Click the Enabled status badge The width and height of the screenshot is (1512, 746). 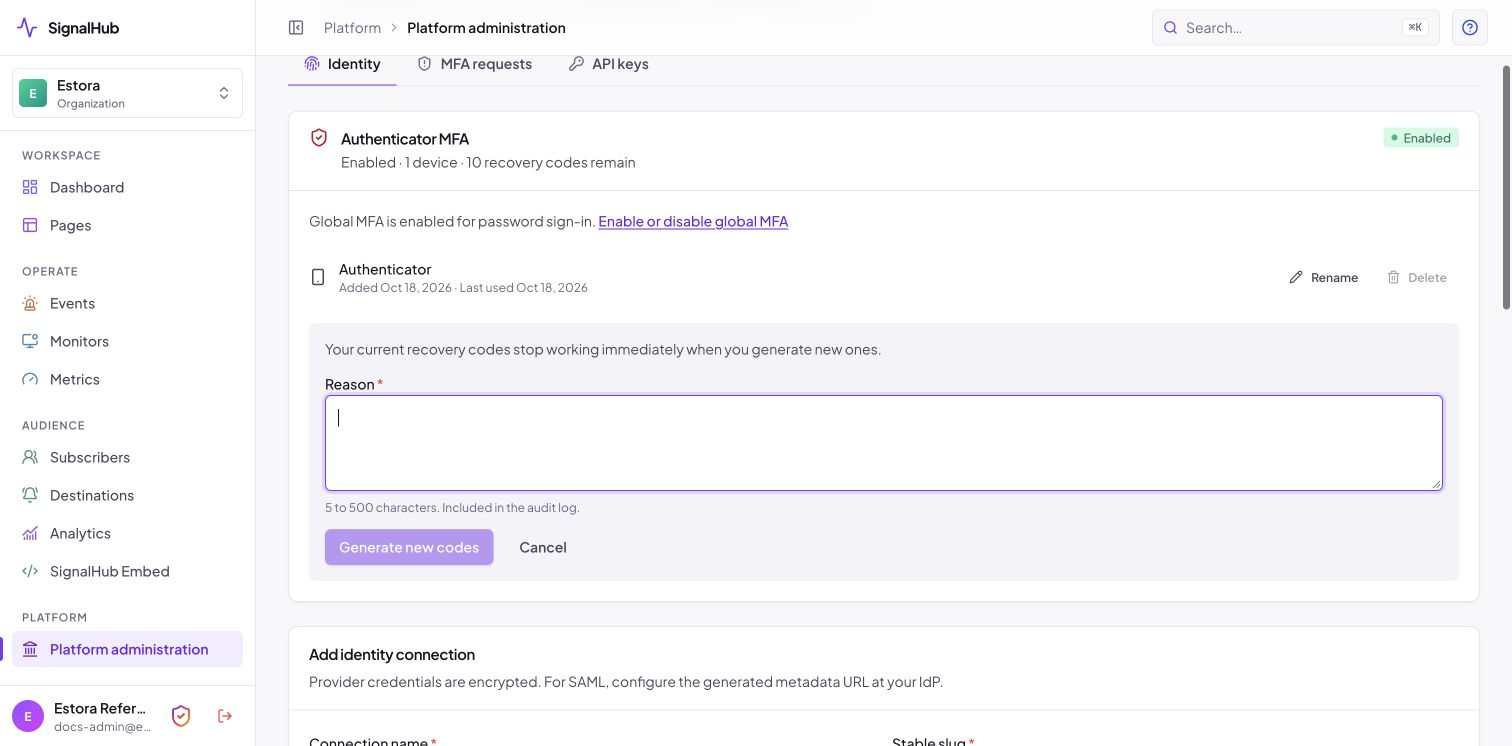tap(1421, 138)
